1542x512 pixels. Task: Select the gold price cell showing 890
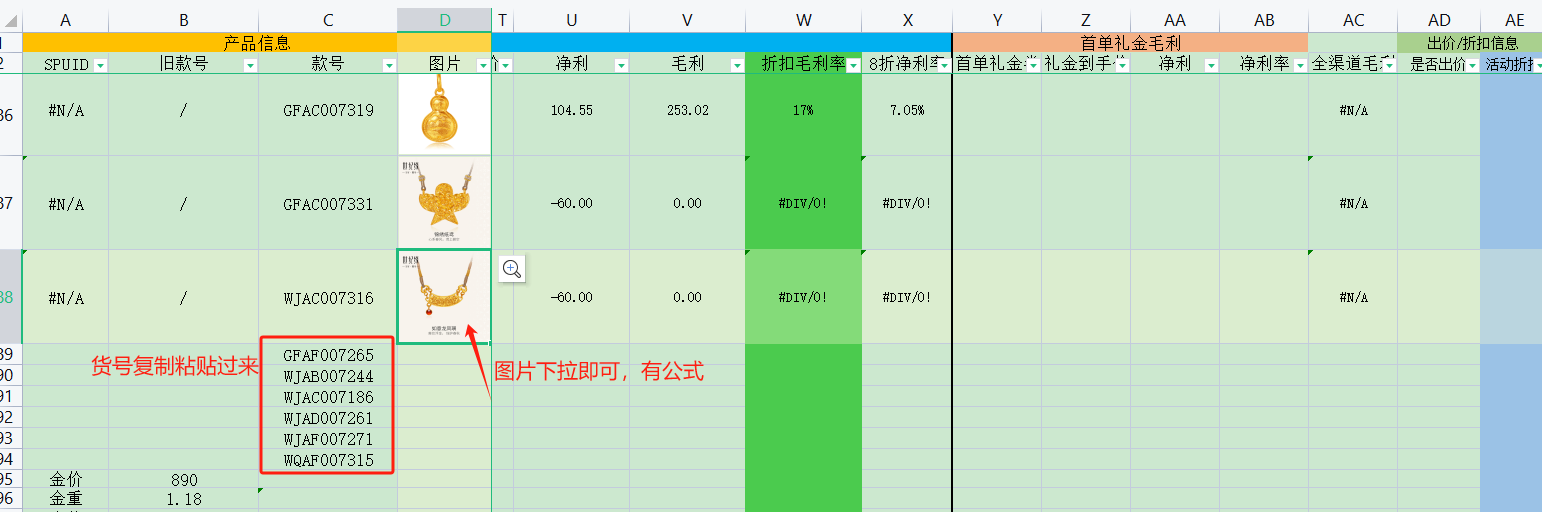click(x=183, y=480)
